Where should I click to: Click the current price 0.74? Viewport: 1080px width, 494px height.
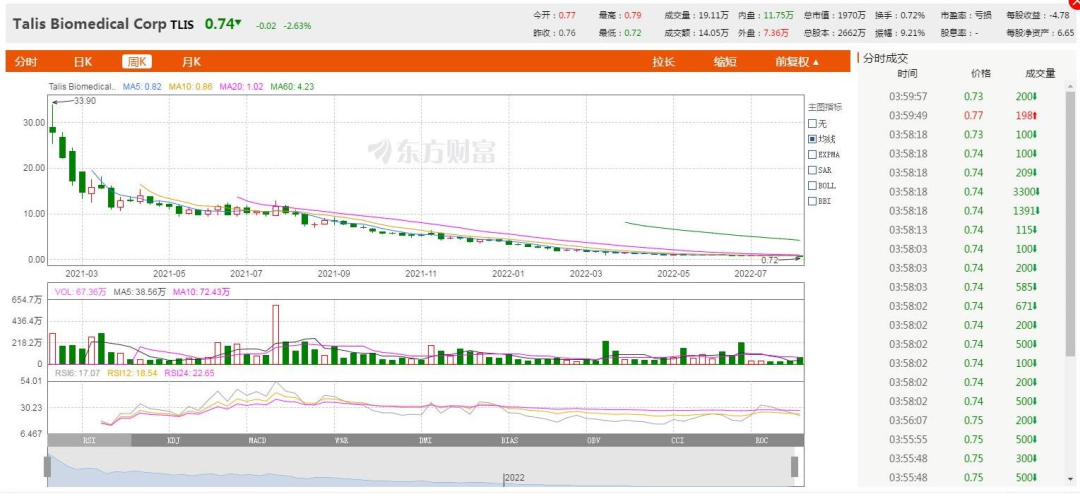219,23
